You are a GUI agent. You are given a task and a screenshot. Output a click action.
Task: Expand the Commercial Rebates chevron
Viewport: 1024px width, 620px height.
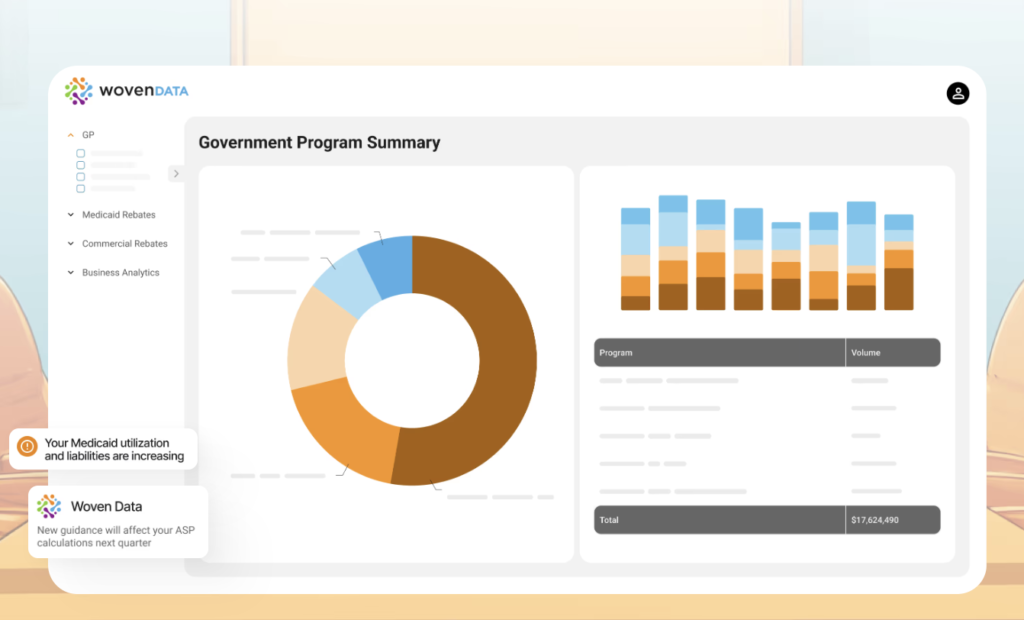71,244
